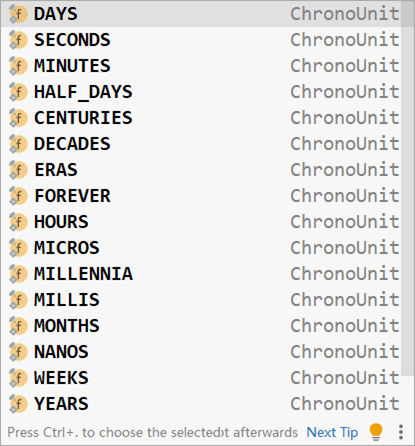Choose the HOURS suggestion
415x446 pixels.
click(201, 222)
